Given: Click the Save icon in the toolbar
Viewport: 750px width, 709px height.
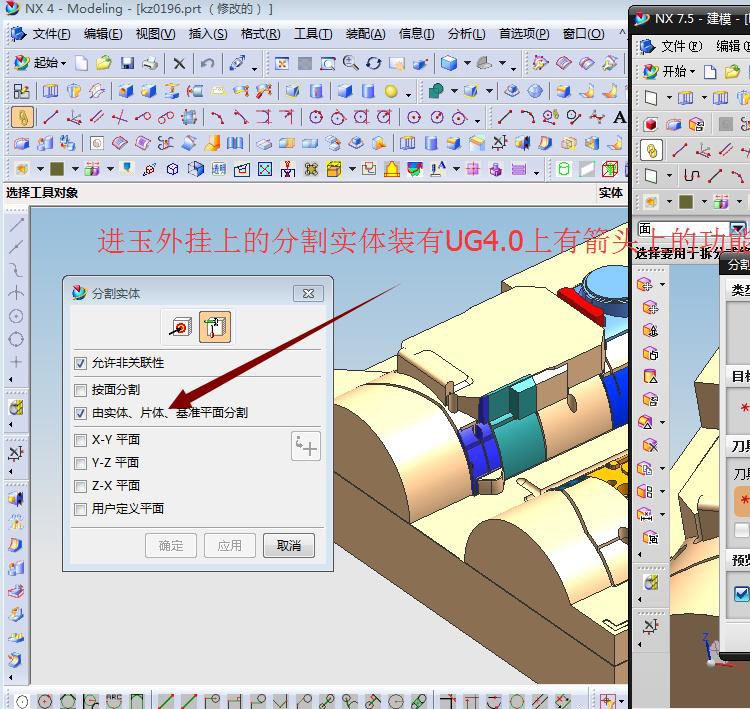Looking at the screenshot, I should click(x=127, y=63).
